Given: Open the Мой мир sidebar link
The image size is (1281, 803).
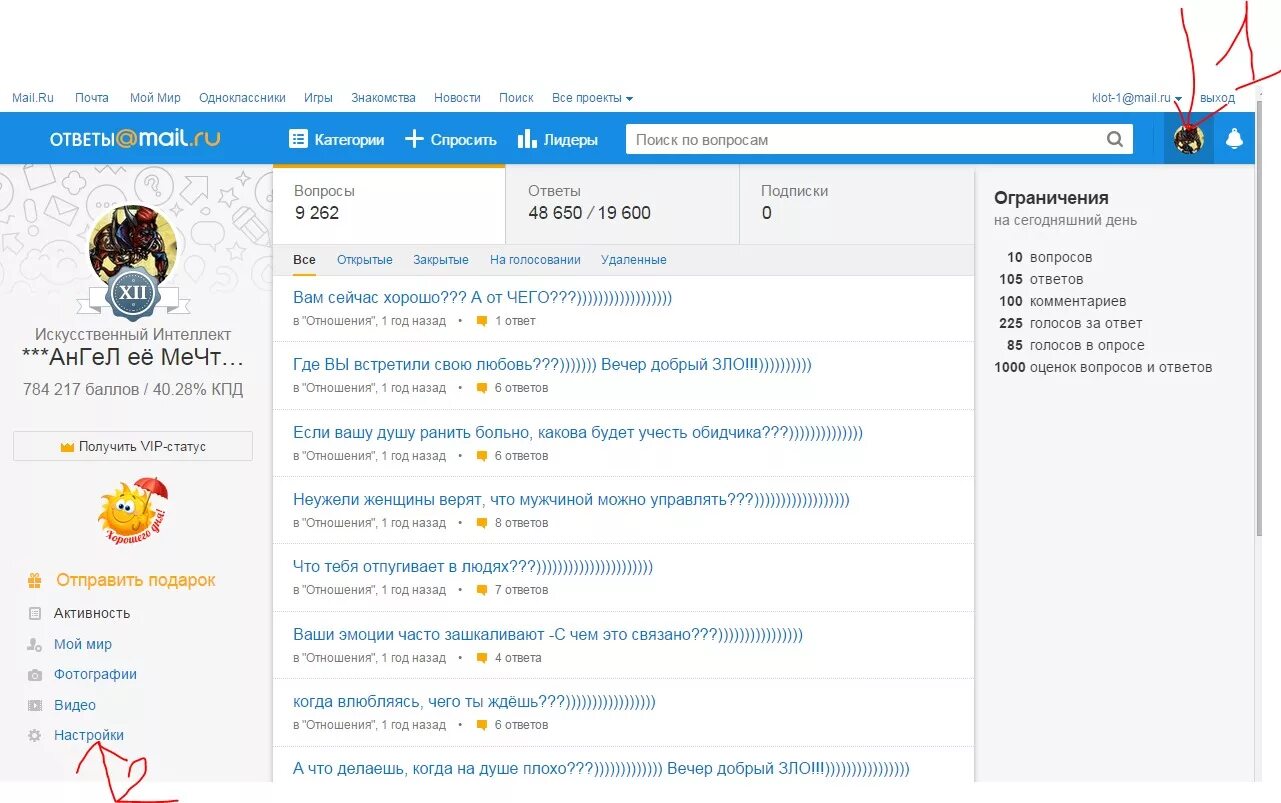Looking at the screenshot, I should coord(83,644).
